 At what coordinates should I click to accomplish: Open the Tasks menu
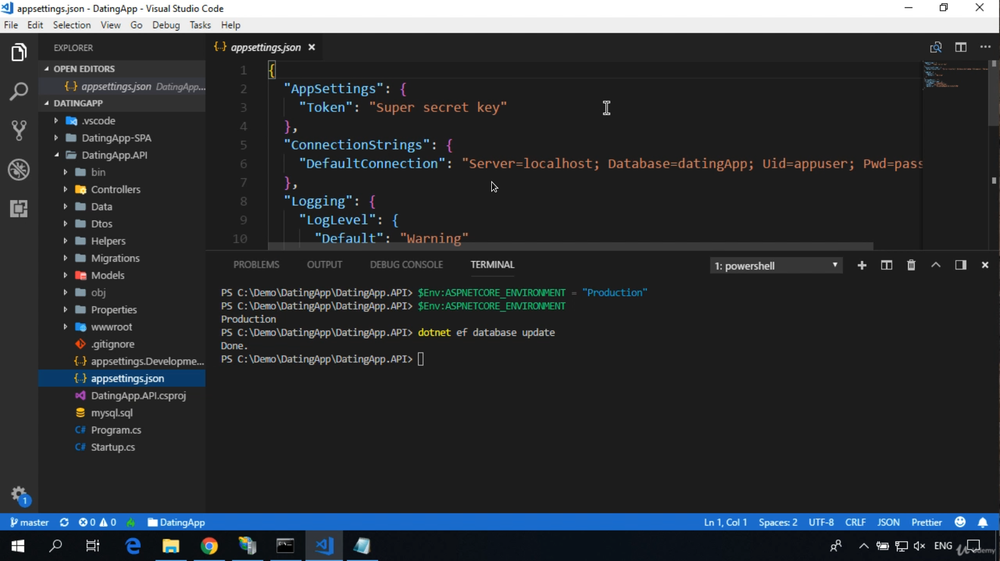200,25
